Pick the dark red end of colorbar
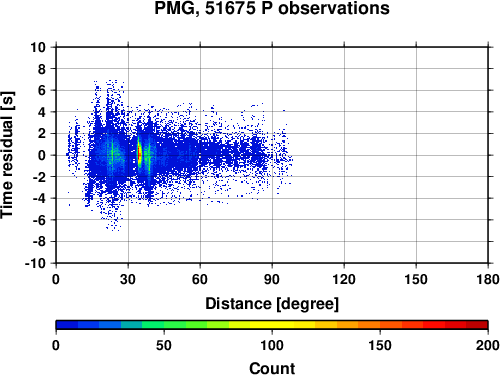Viewport: 500px width, 375px height. click(477, 325)
